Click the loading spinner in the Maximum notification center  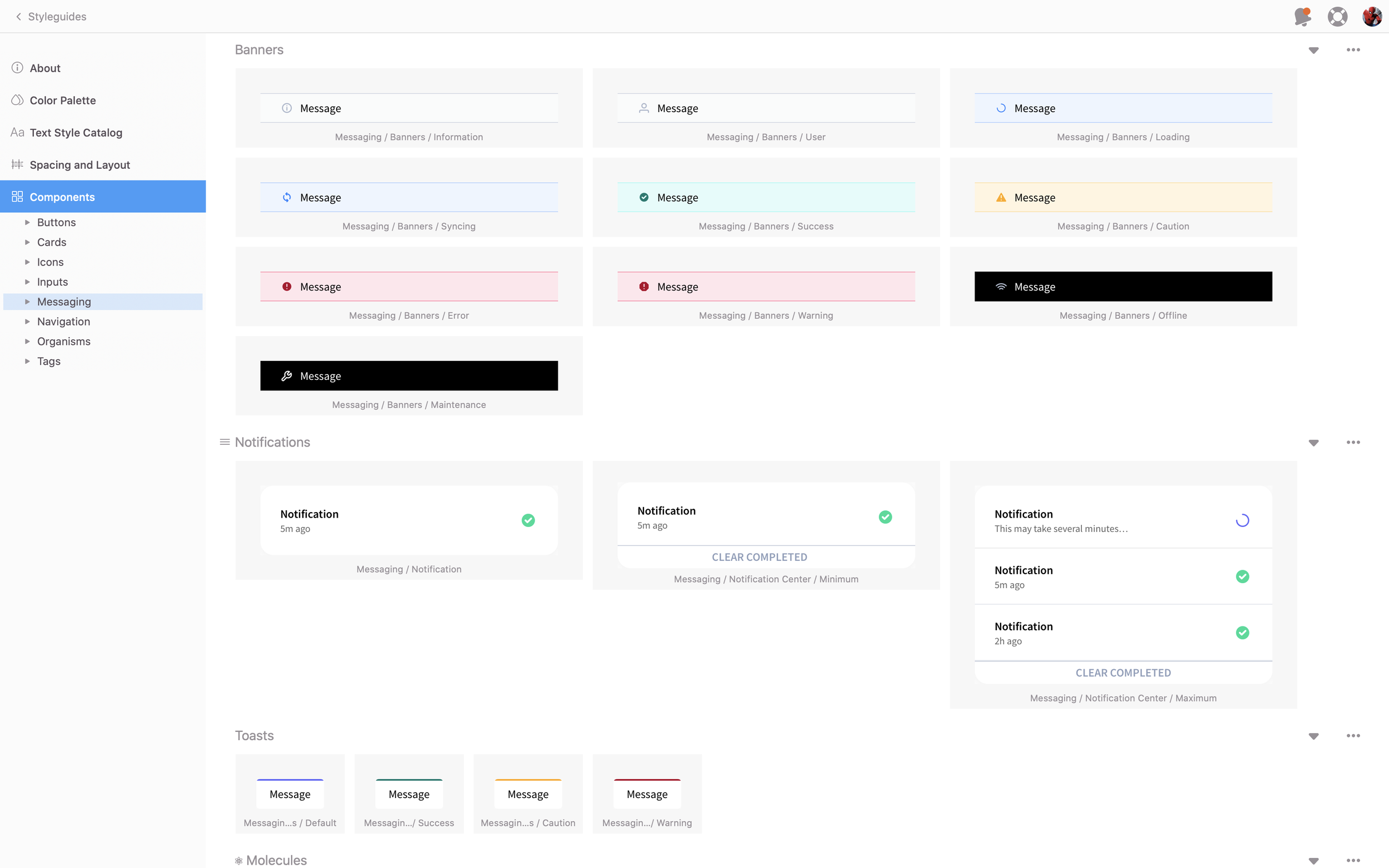point(1242,520)
